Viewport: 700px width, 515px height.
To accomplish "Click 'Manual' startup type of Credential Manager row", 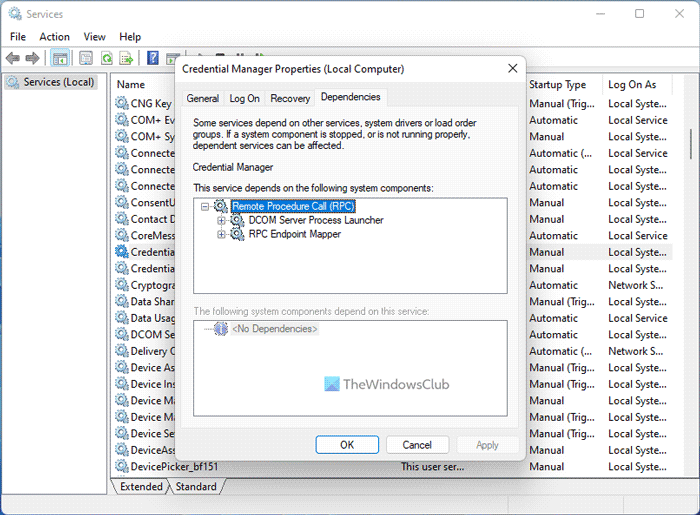I will pyautogui.click(x=547, y=252).
